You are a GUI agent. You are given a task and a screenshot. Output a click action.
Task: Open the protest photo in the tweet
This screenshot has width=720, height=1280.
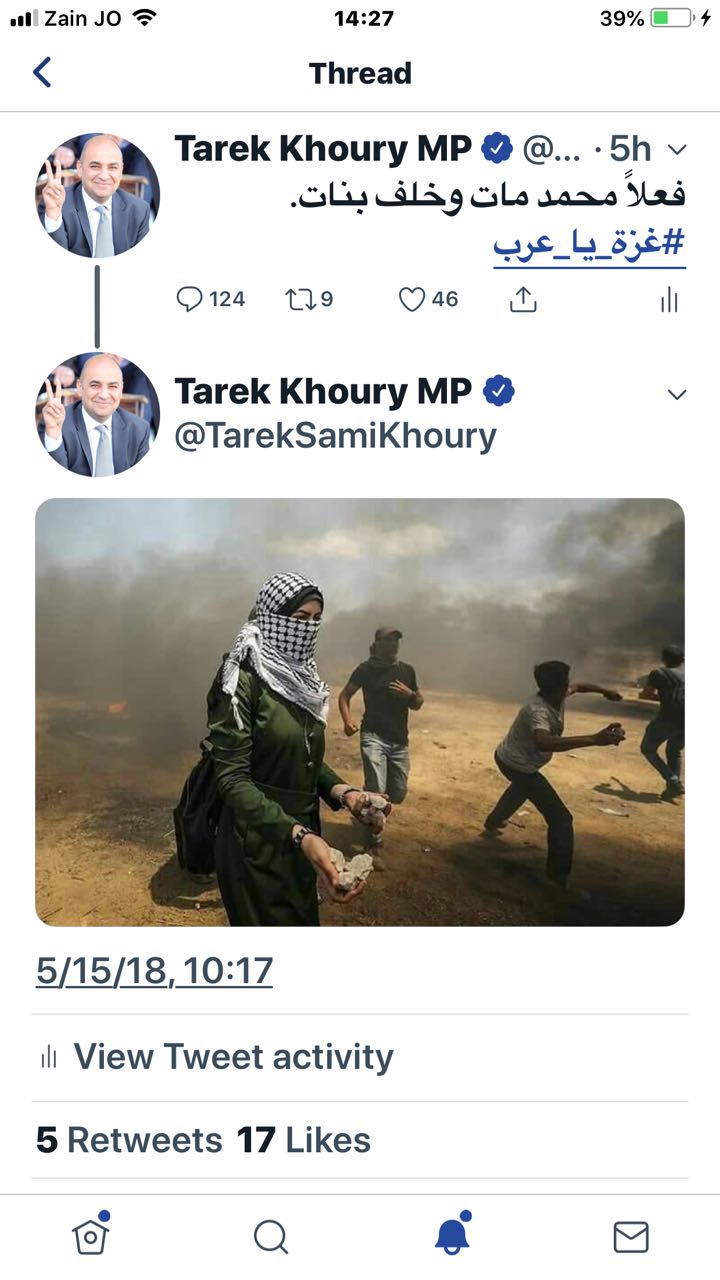tap(360, 712)
